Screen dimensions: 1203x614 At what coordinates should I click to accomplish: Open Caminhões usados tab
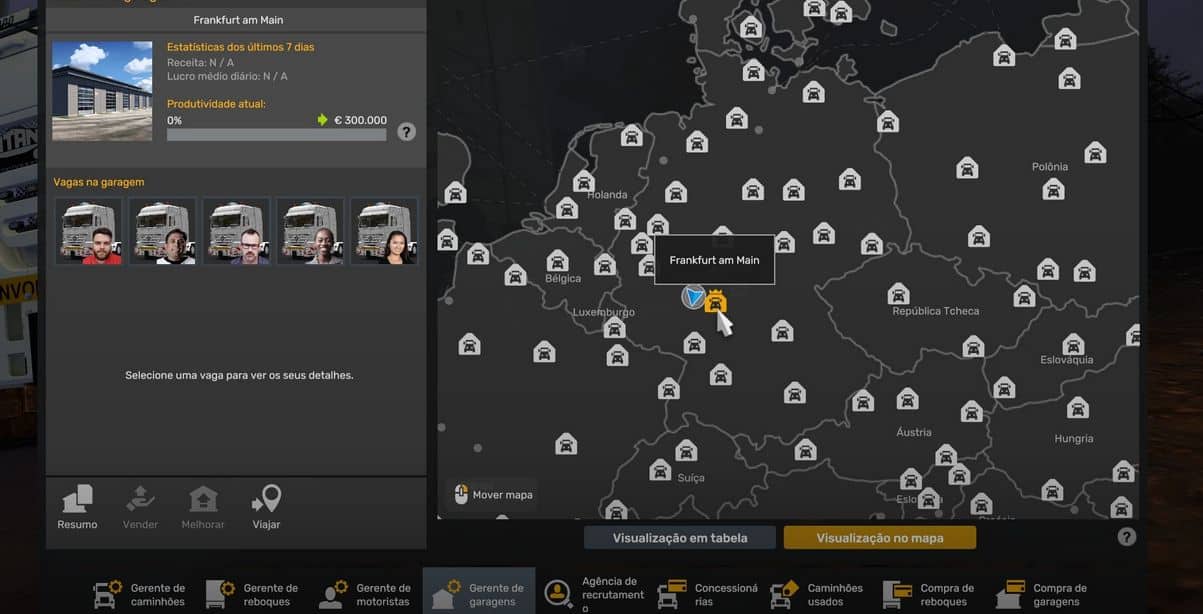[820, 594]
